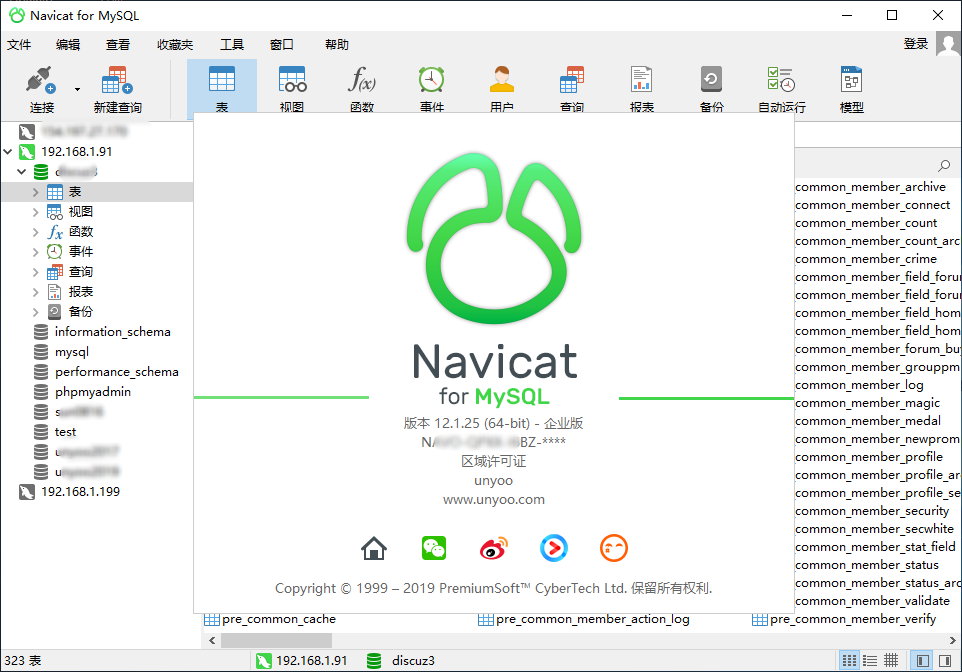
Task: Select the common_member_medal table entry
Action: (868, 420)
